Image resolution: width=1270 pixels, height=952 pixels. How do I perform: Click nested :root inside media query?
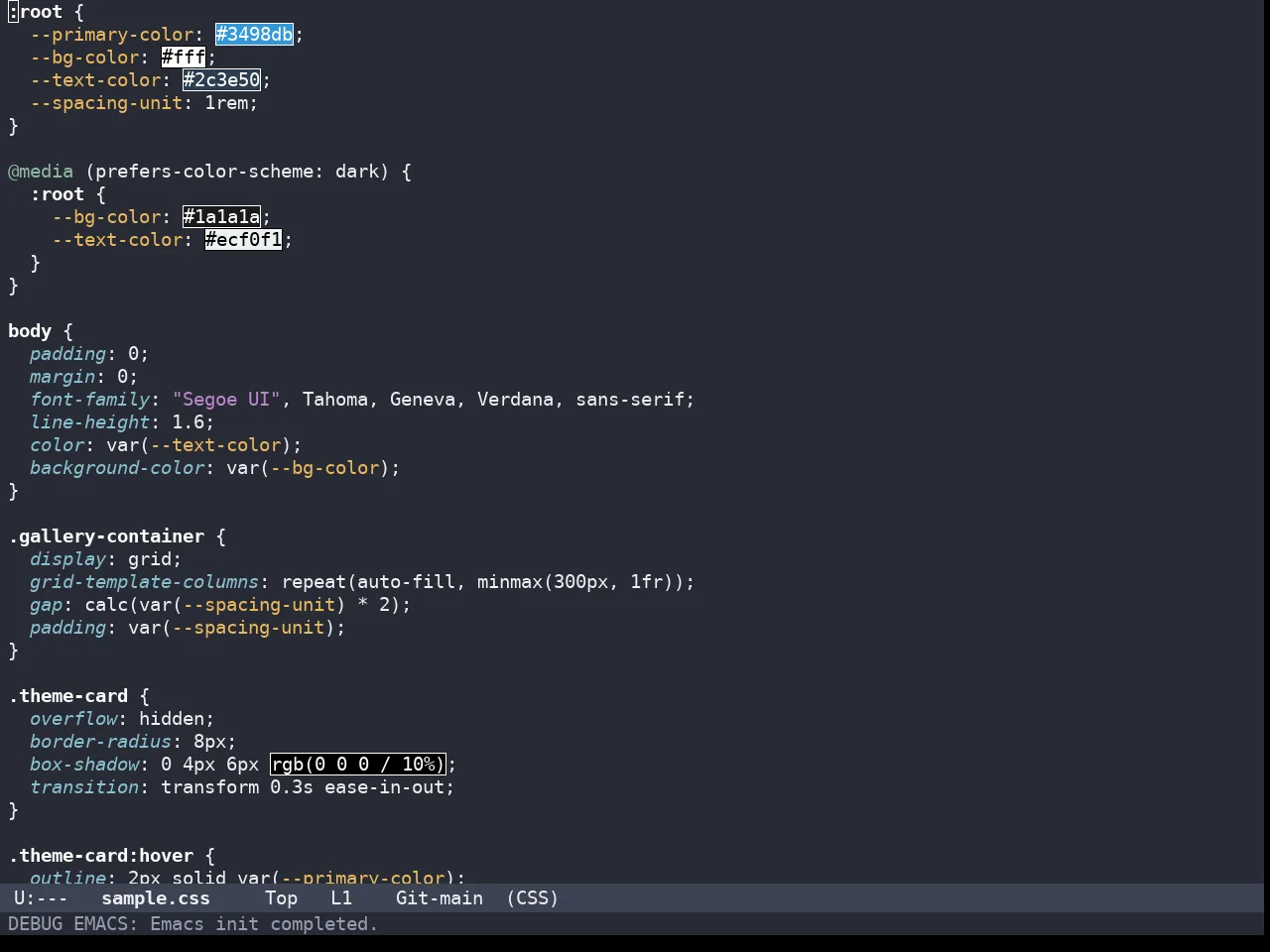(58, 194)
